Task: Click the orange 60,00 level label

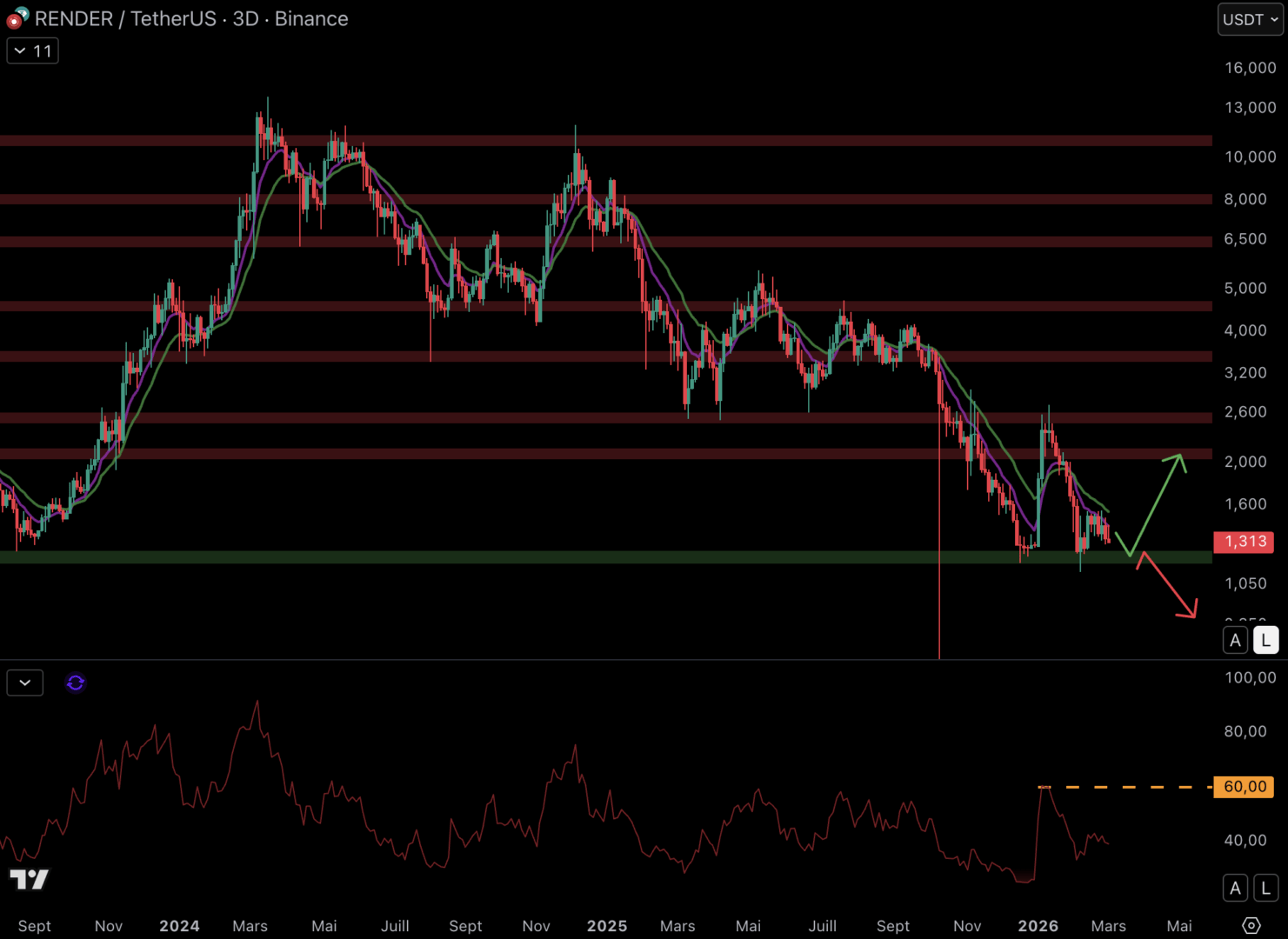Action: (x=1244, y=787)
